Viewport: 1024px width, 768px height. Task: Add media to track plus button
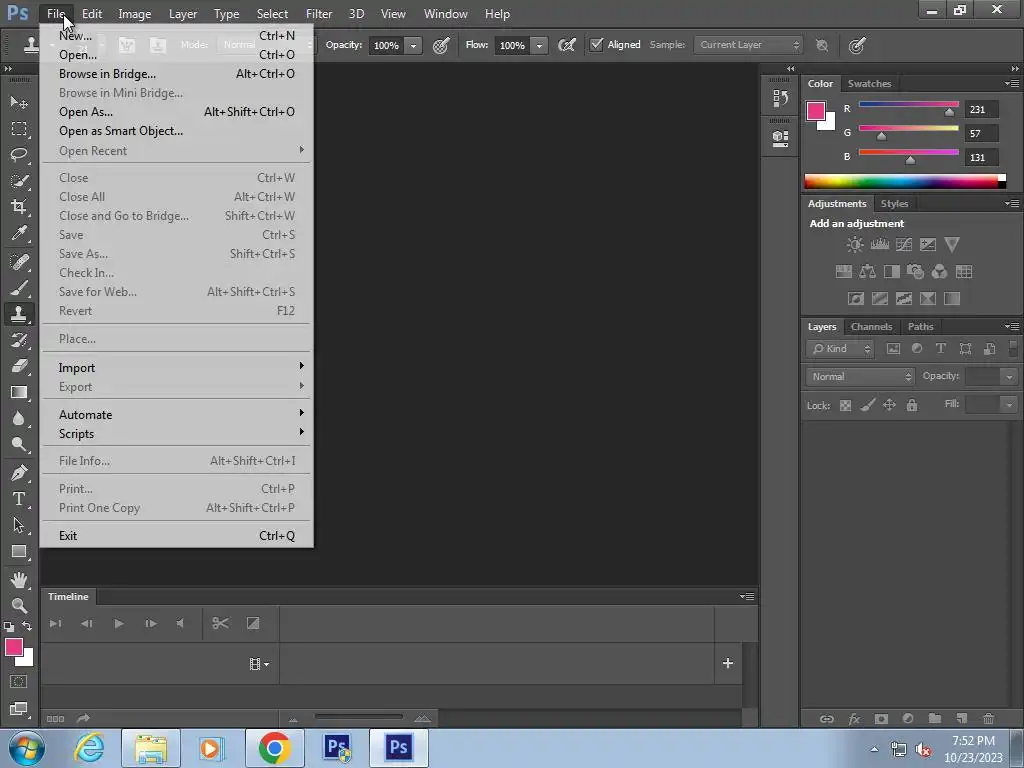tap(728, 663)
